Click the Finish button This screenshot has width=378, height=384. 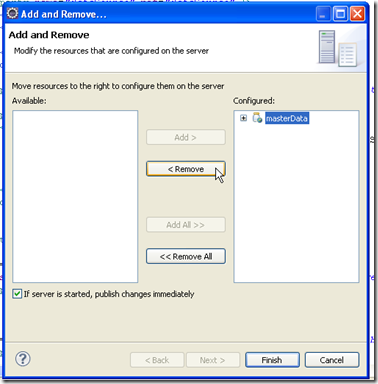[272, 360]
